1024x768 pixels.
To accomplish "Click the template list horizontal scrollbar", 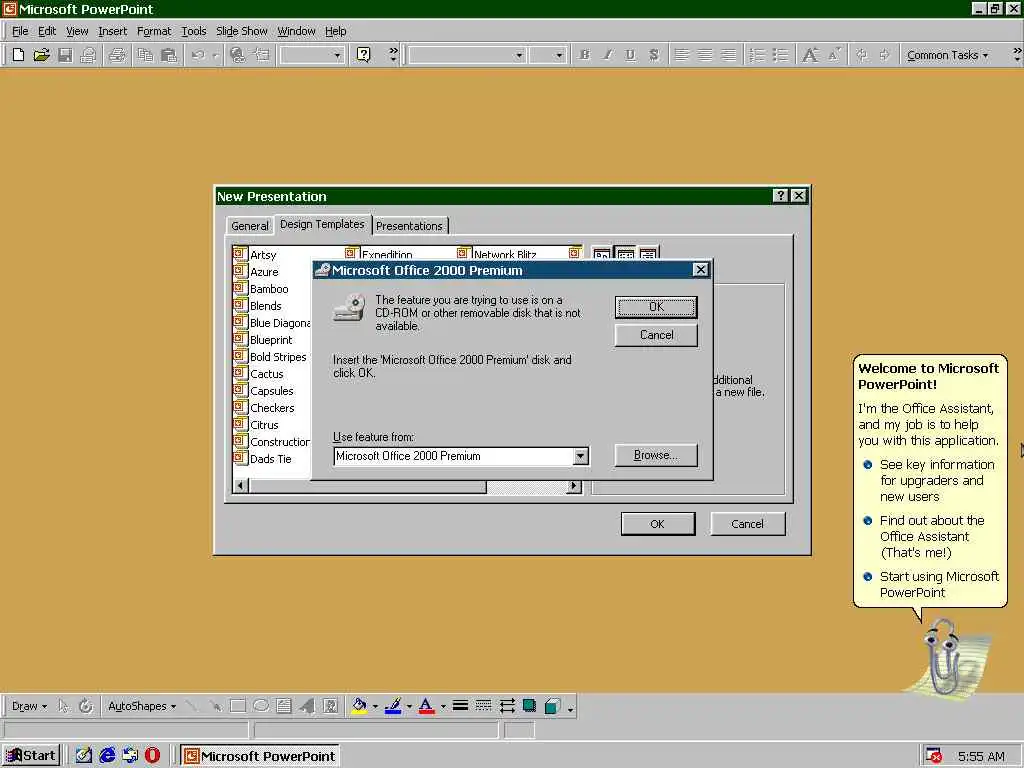I will coord(408,486).
